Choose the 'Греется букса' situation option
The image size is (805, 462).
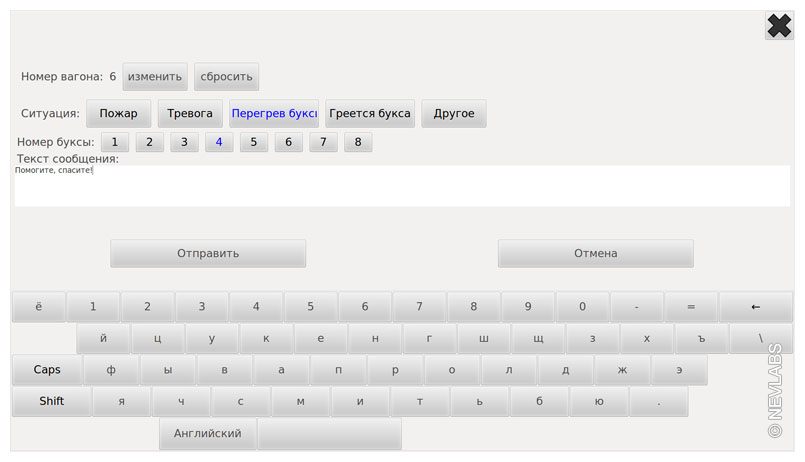[x=370, y=114]
